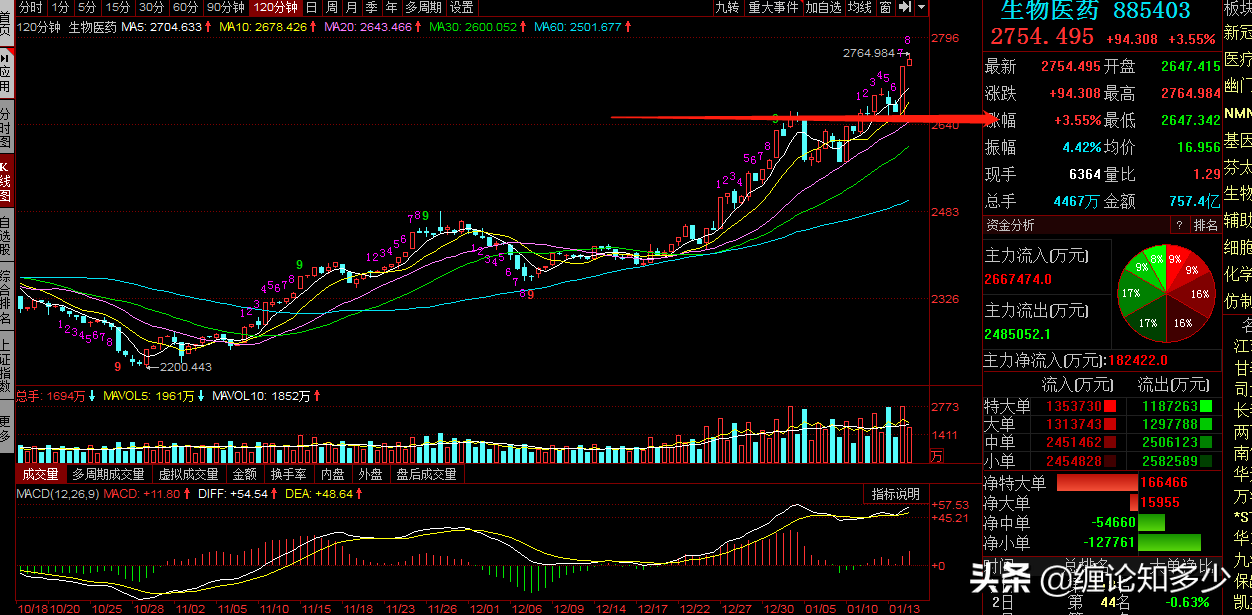Open the 排名 ranking in 资金分析
The height and width of the screenshot is (615, 1252).
coord(1206,225)
